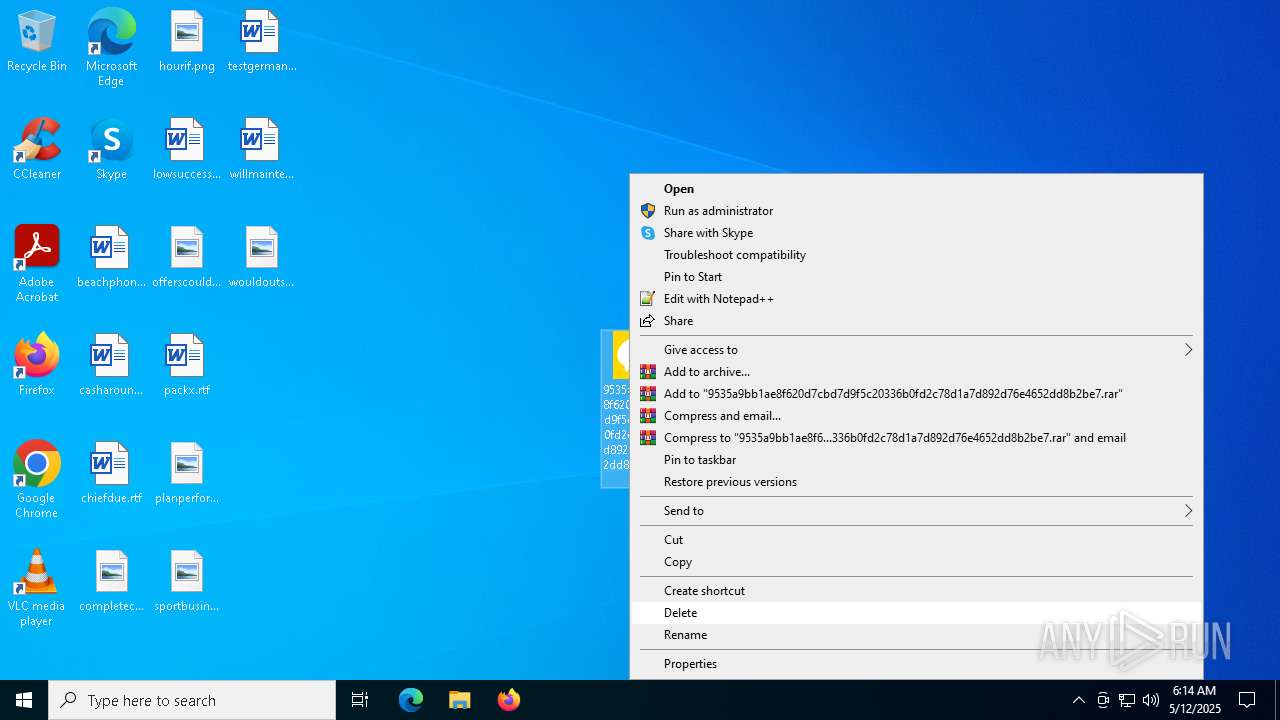Select the testgerman Word document icon

(262, 42)
